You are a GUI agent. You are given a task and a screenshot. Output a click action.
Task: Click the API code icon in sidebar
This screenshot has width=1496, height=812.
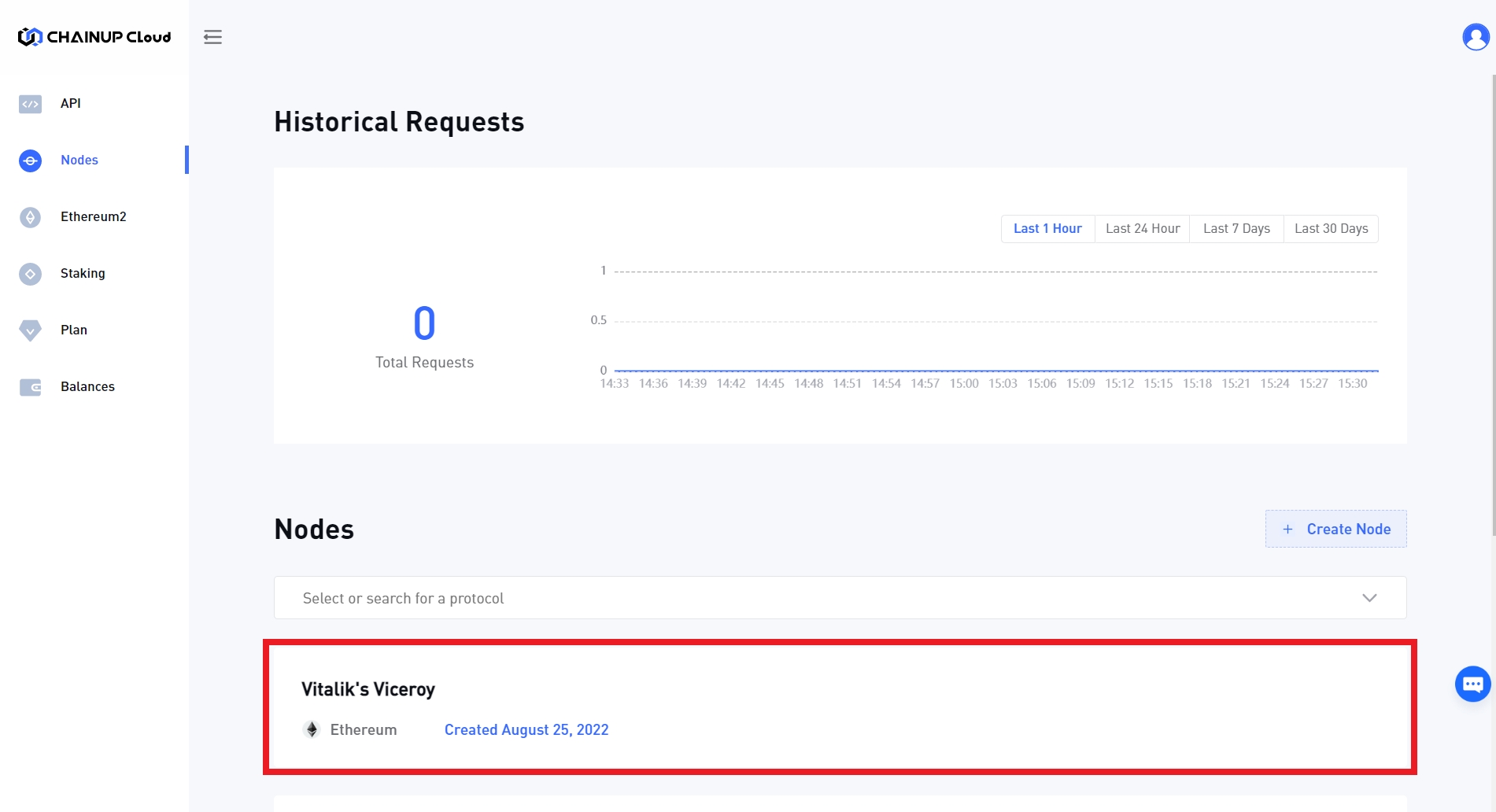click(x=30, y=104)
